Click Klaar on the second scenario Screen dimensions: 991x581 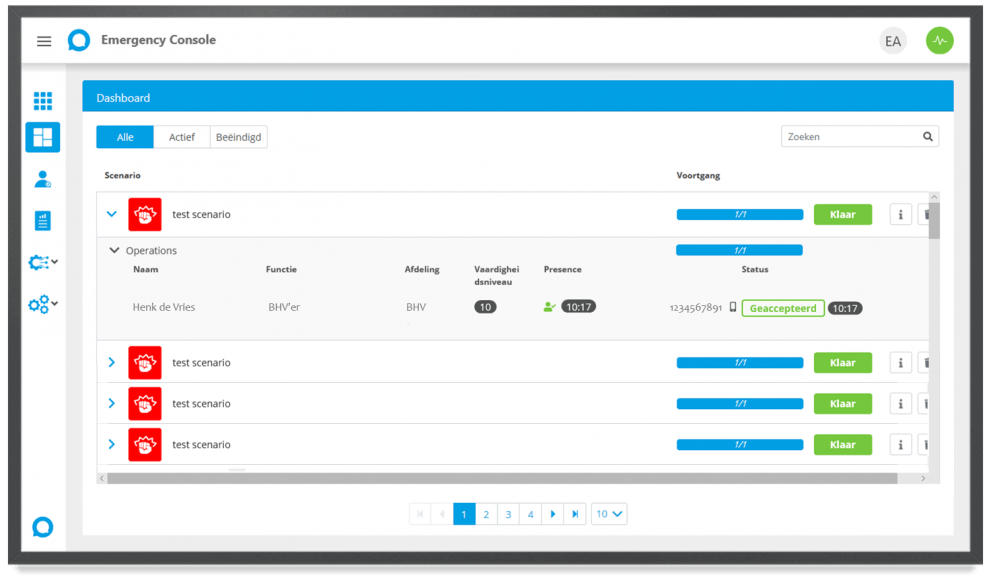(842, 362)
